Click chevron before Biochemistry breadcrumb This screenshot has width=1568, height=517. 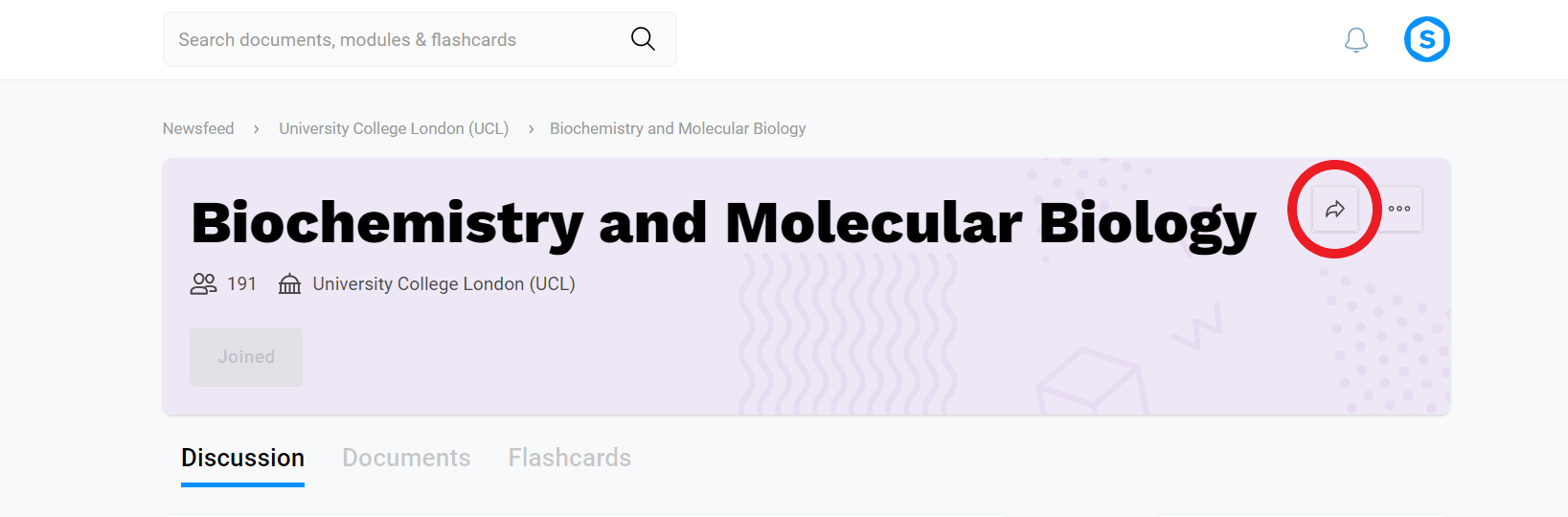(x=531, y=129)
